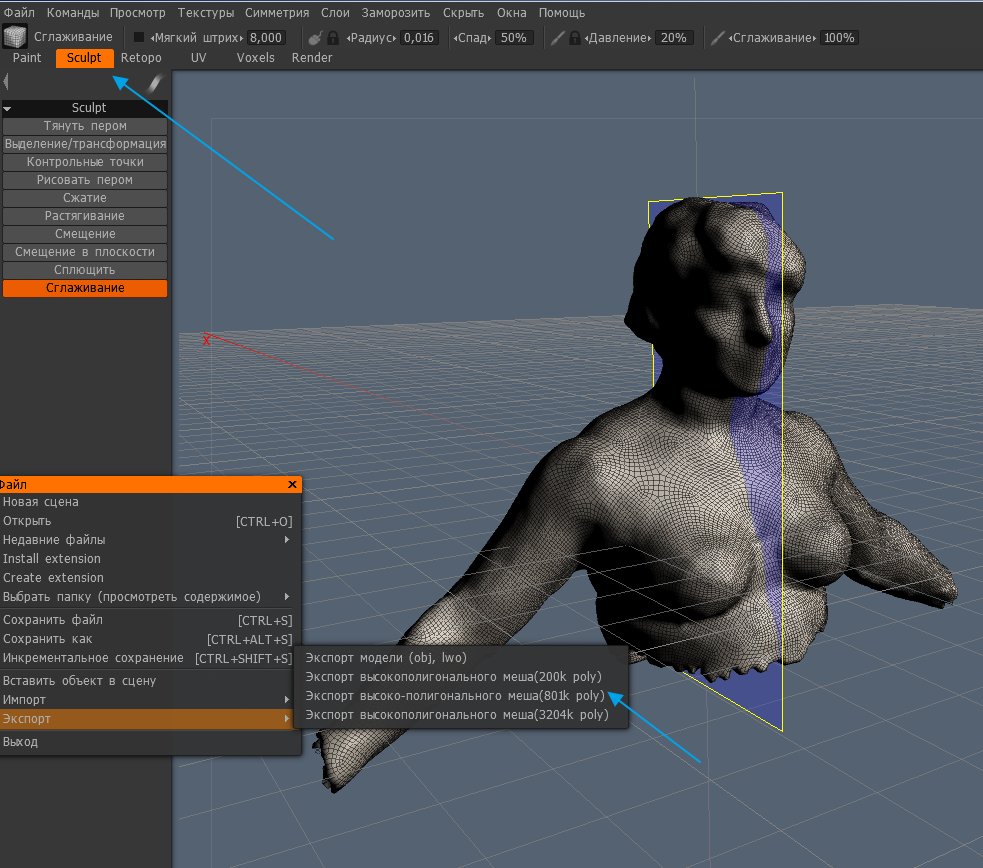Select the Сплющить sculpt tool
Screen dimensions: 983x868
pyautogui.click(x=85, y=270)
